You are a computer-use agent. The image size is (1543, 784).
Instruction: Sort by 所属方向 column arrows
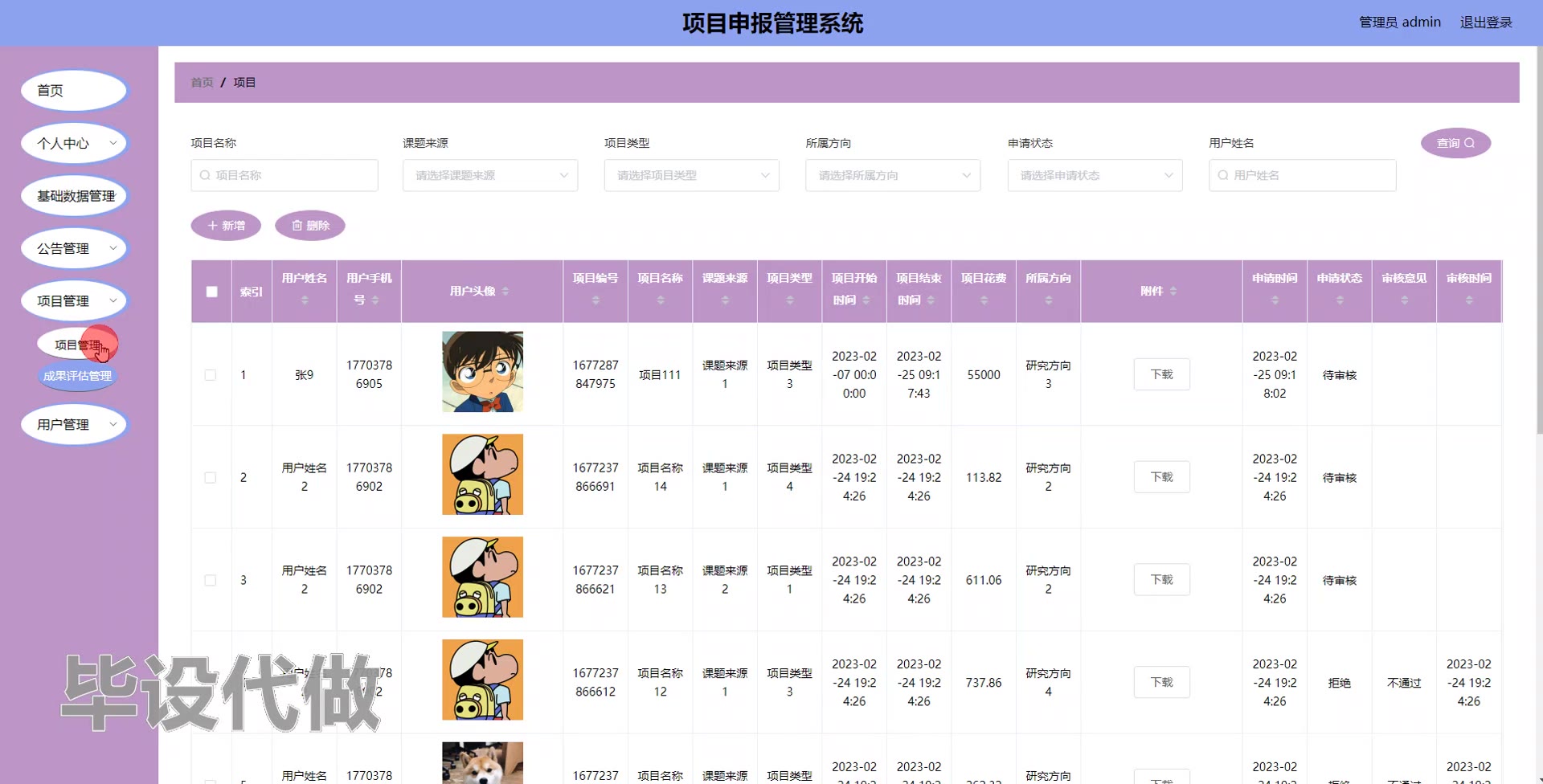point(1049,300)
